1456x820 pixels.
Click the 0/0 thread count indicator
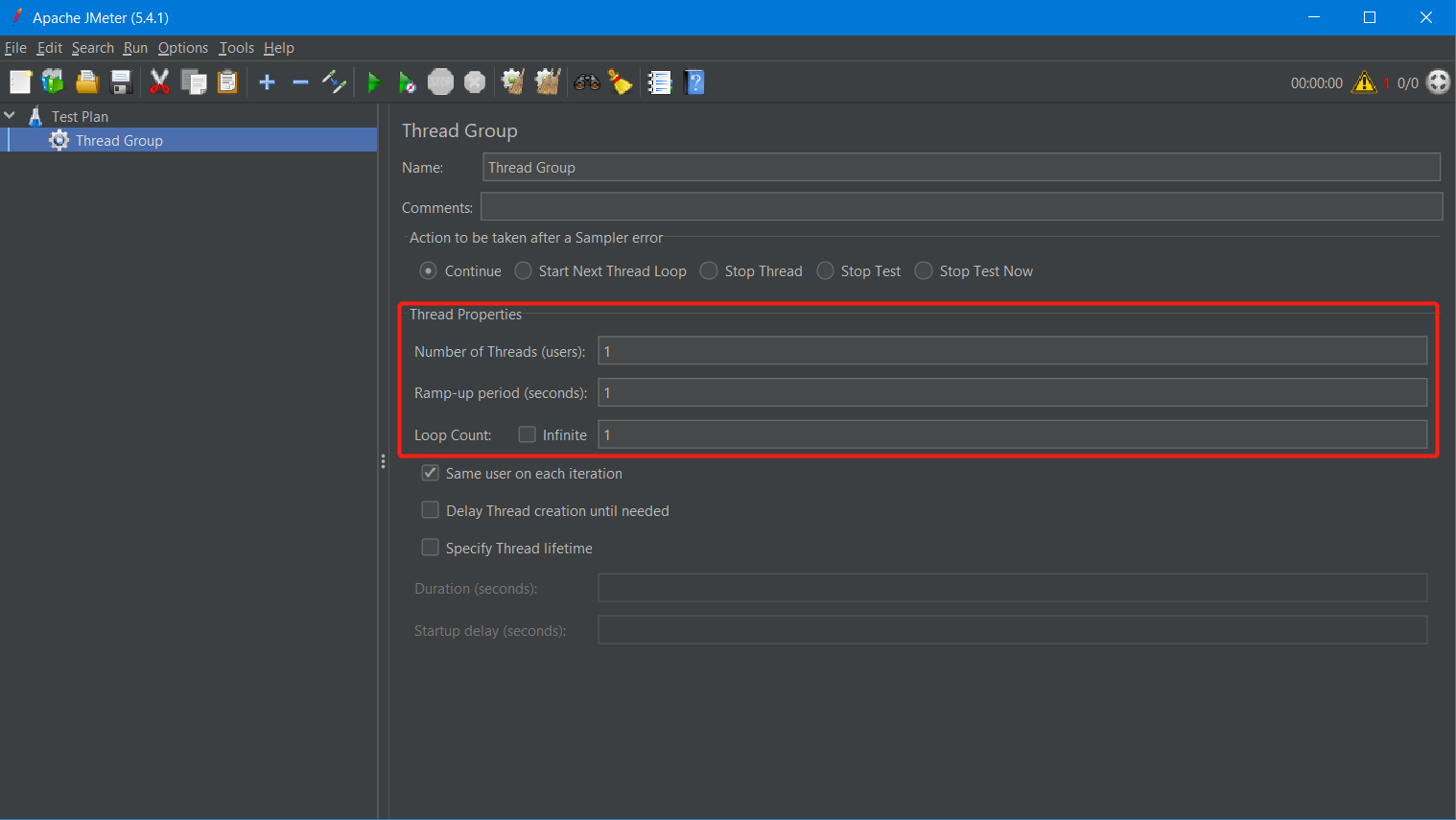point(1407,83)
